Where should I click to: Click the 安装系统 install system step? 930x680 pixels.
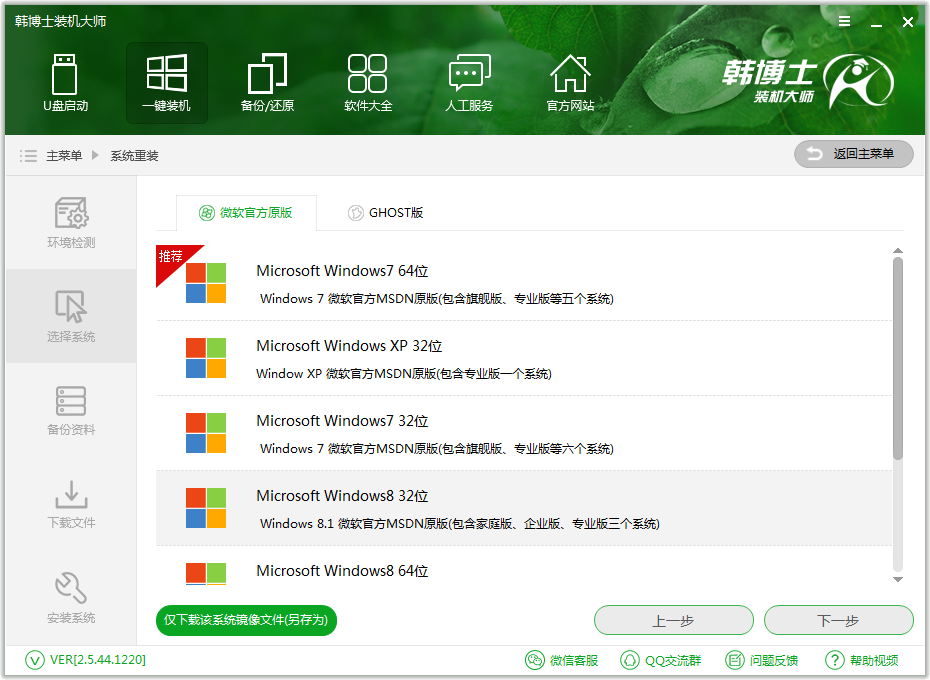tap(71, 598)
